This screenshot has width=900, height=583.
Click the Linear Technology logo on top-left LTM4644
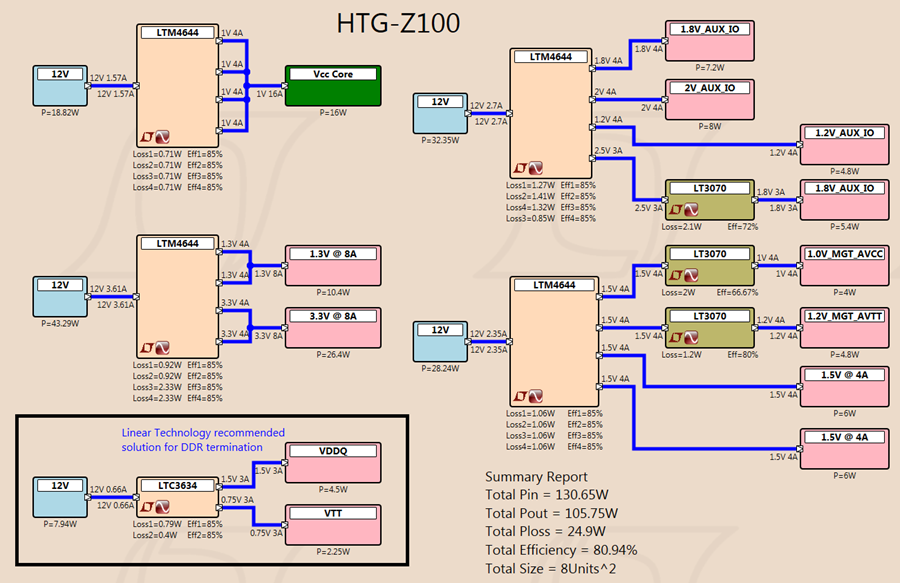point(148,137)
